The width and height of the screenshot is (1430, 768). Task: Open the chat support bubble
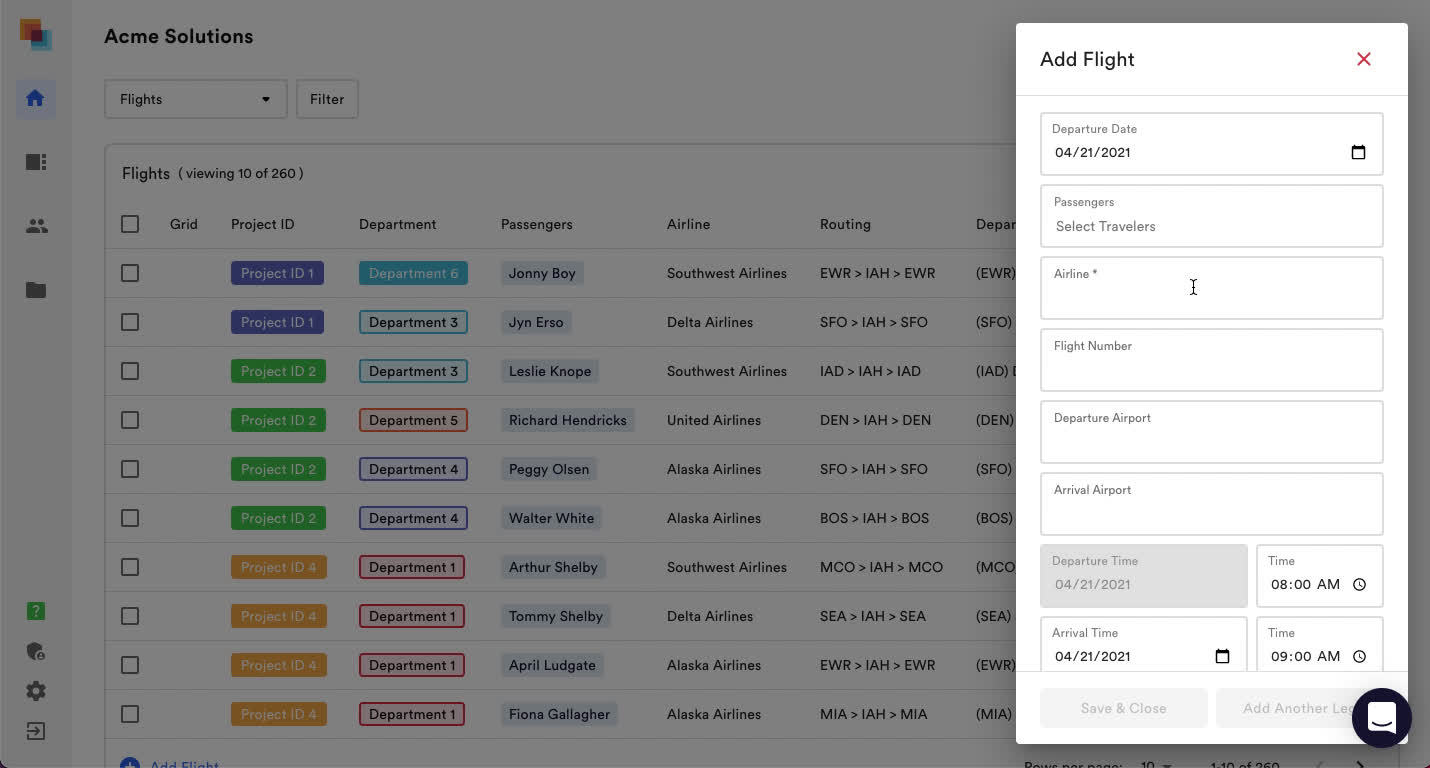coord(1382,717)
